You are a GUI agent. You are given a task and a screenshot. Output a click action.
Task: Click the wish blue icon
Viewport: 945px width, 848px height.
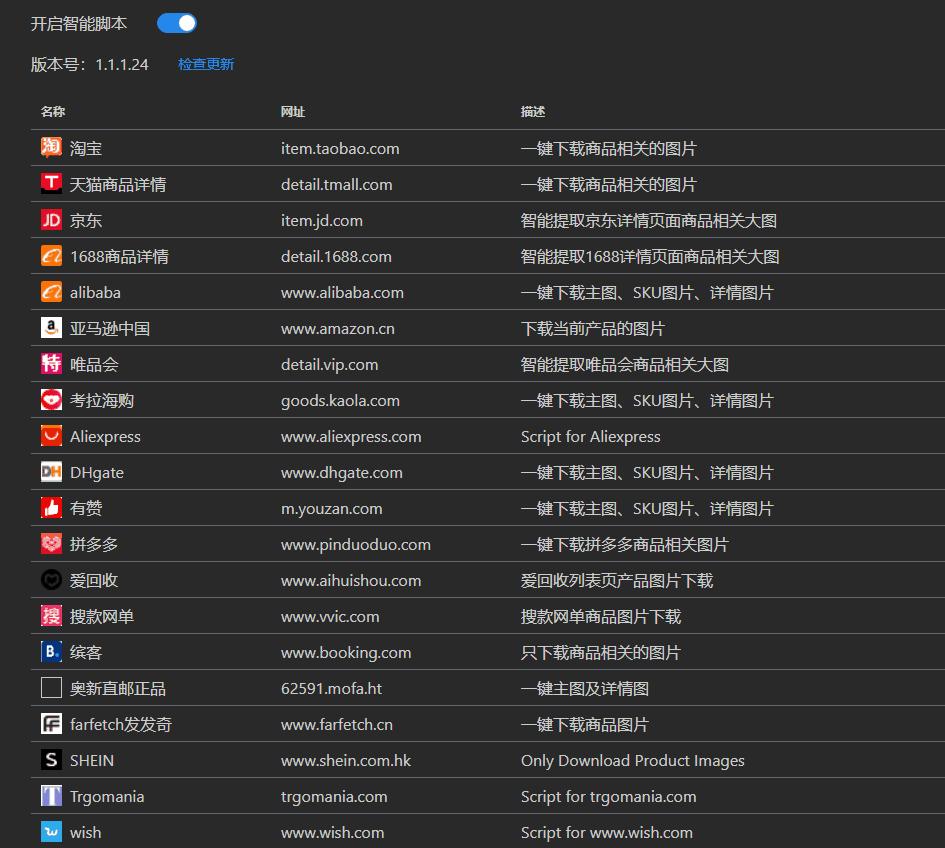[51, 832]
